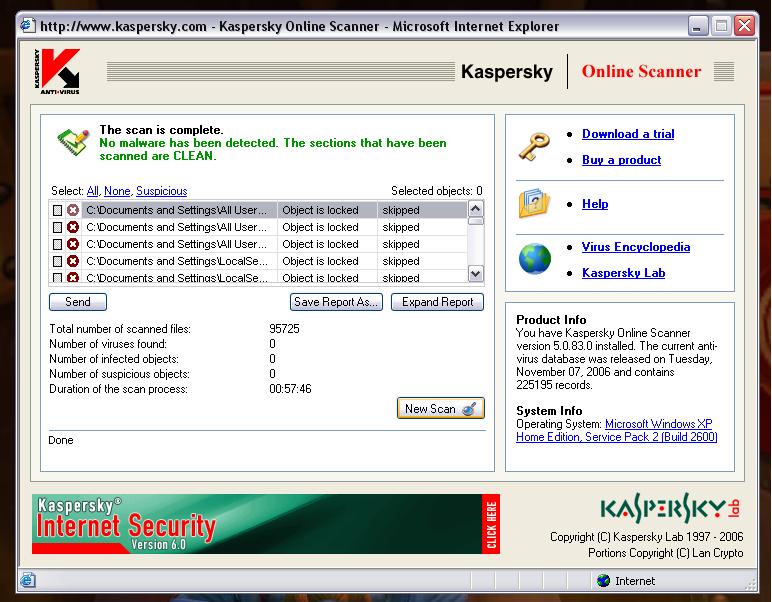Click the red X icon on the second report row
The width and height of the screenshot is (772, 602).
pyautogui.click(x=73, y=227)
